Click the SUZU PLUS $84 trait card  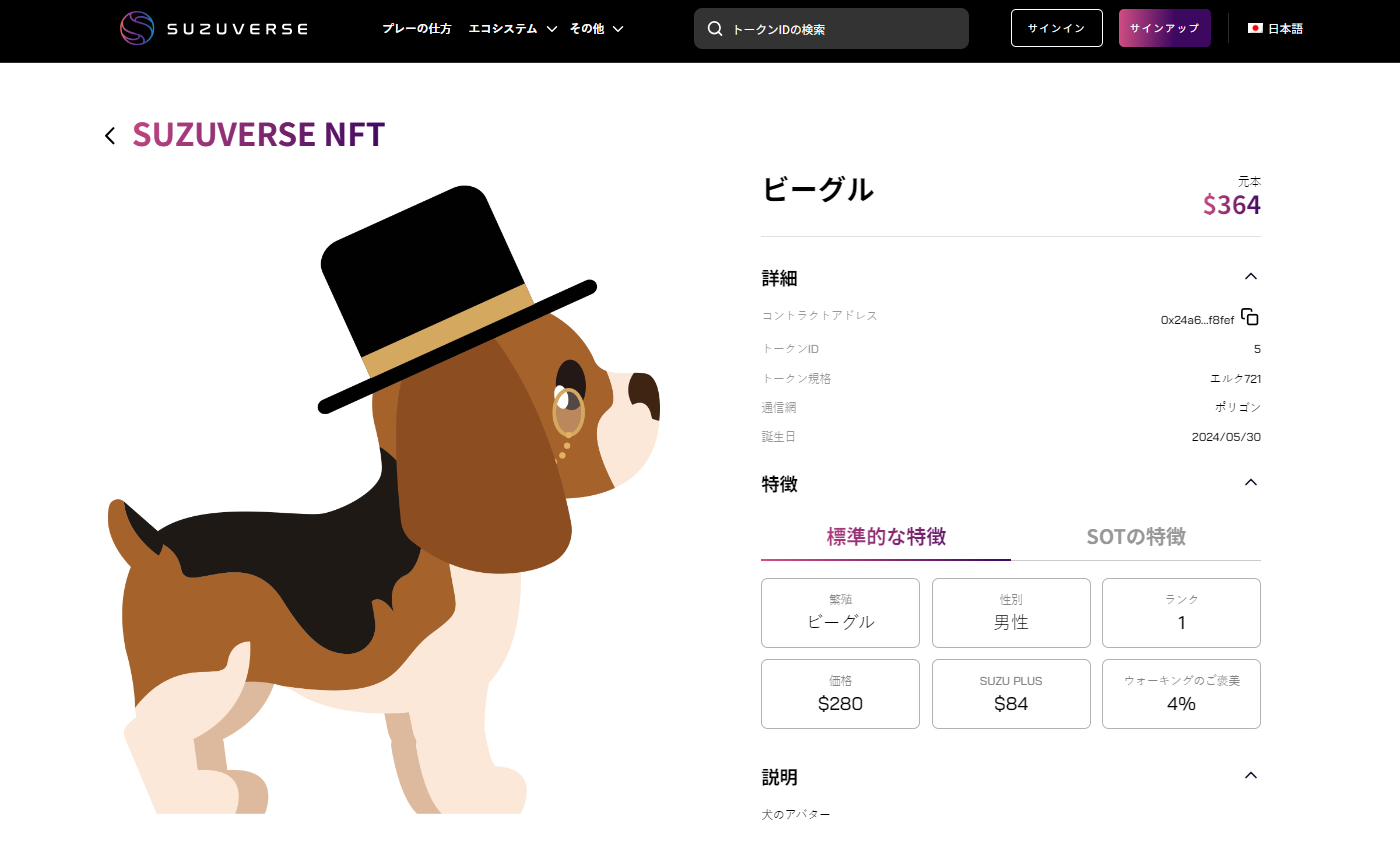point(1011,693)
